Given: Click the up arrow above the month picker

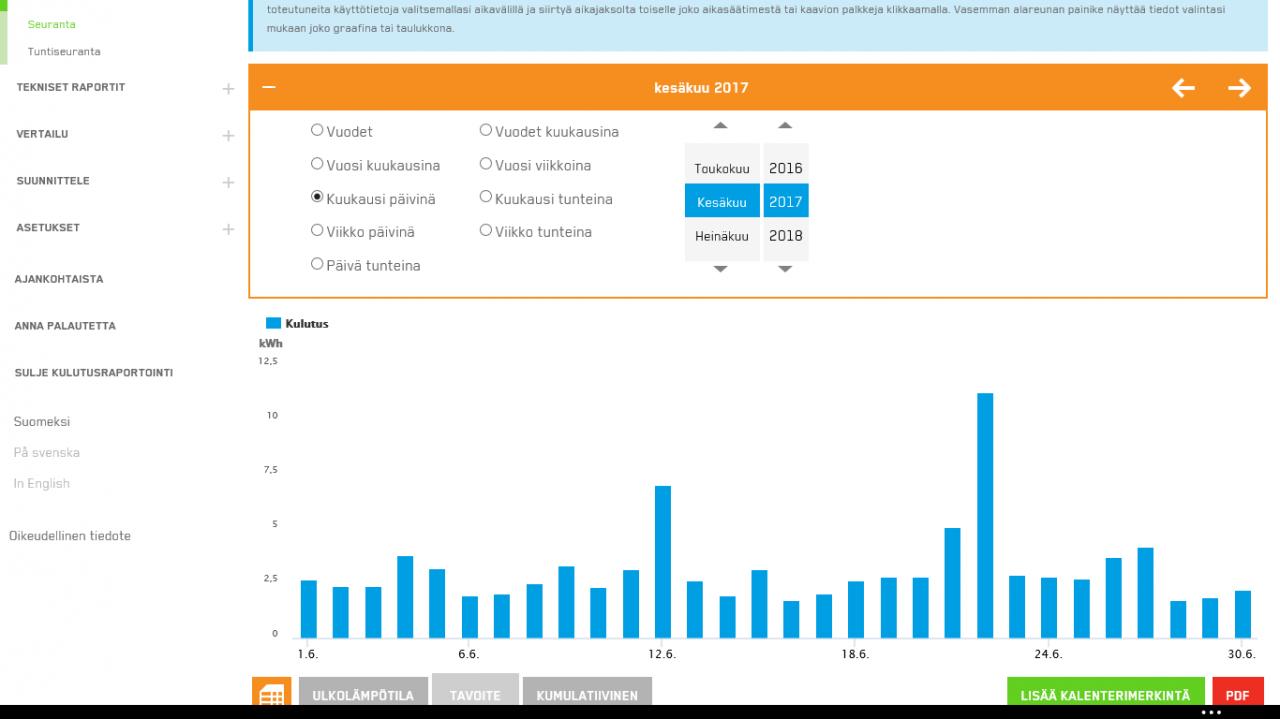Looking at the screenshot, I should [x=720, y=126].
